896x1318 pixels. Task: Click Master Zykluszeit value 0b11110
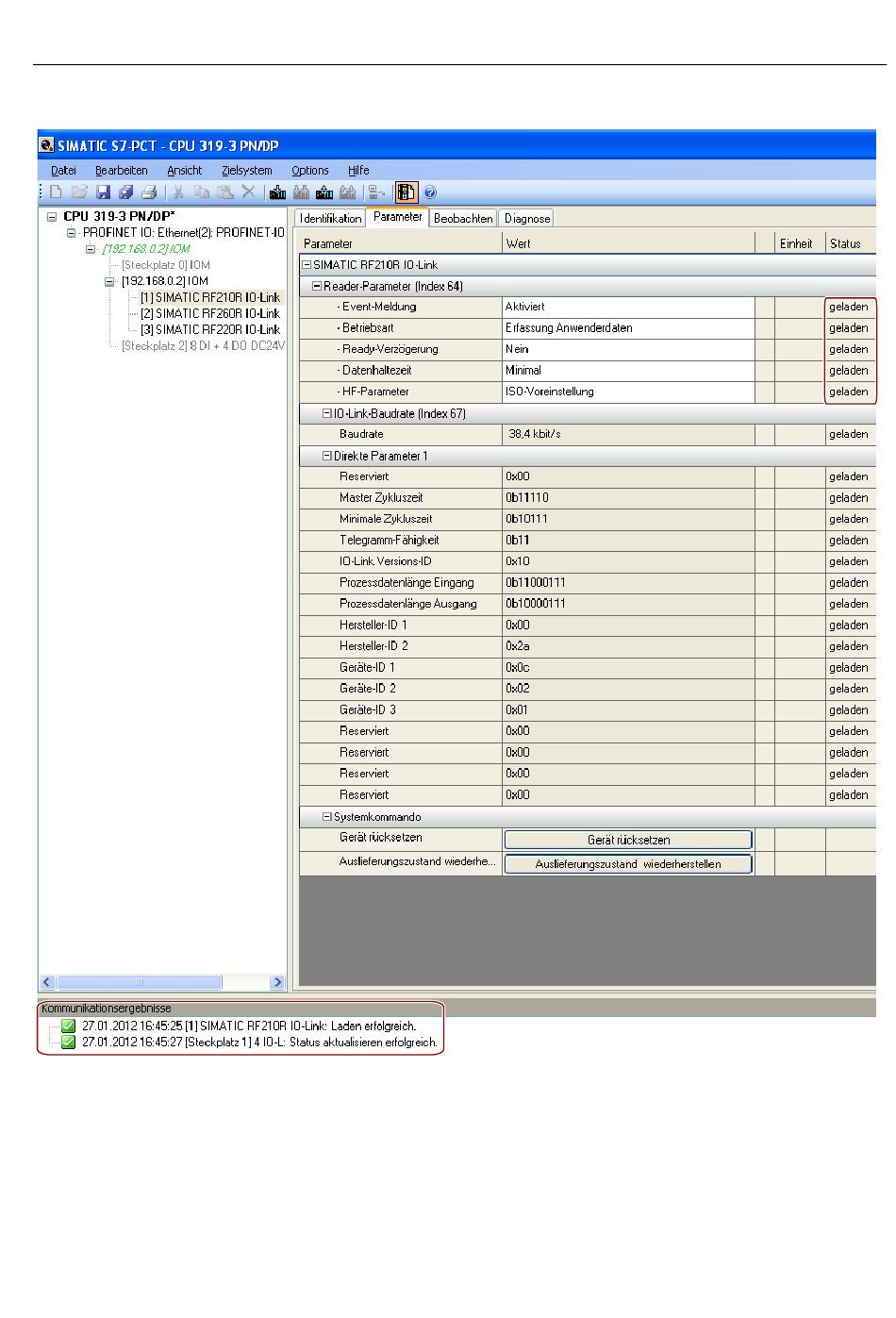click(628, 498)
